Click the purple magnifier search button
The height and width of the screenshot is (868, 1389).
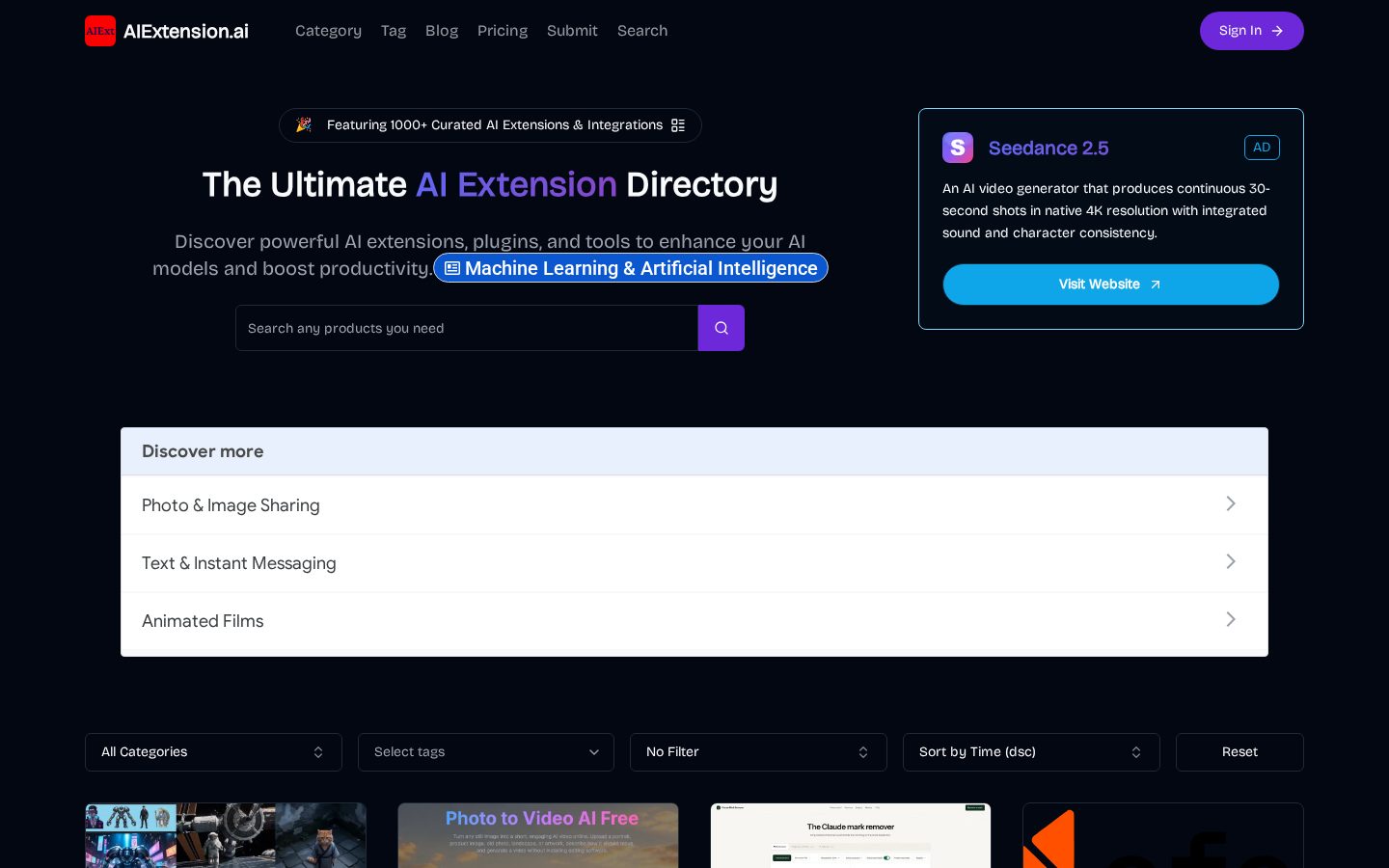point(722,328)
